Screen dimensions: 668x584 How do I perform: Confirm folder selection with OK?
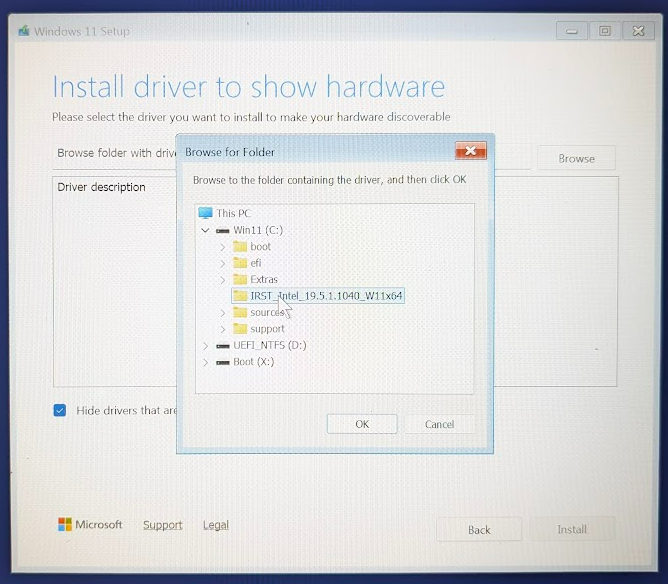coord(362,424)
